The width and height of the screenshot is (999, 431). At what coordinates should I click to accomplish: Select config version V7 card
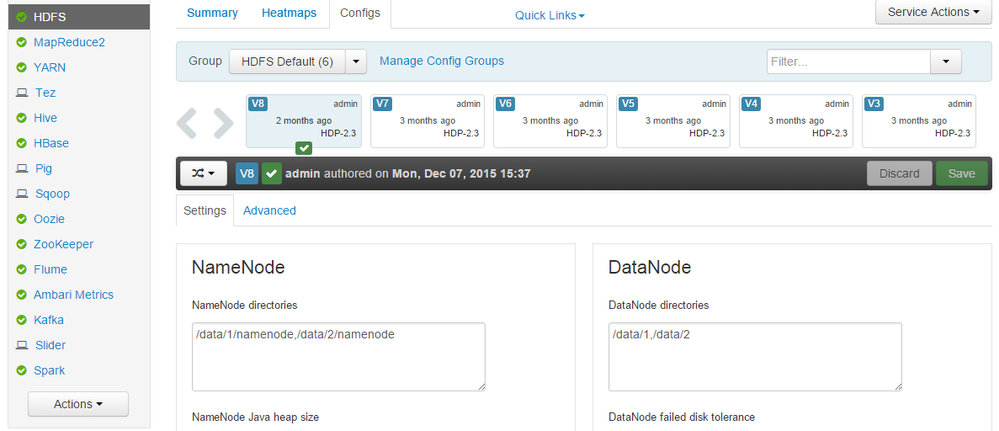point(427,121)
